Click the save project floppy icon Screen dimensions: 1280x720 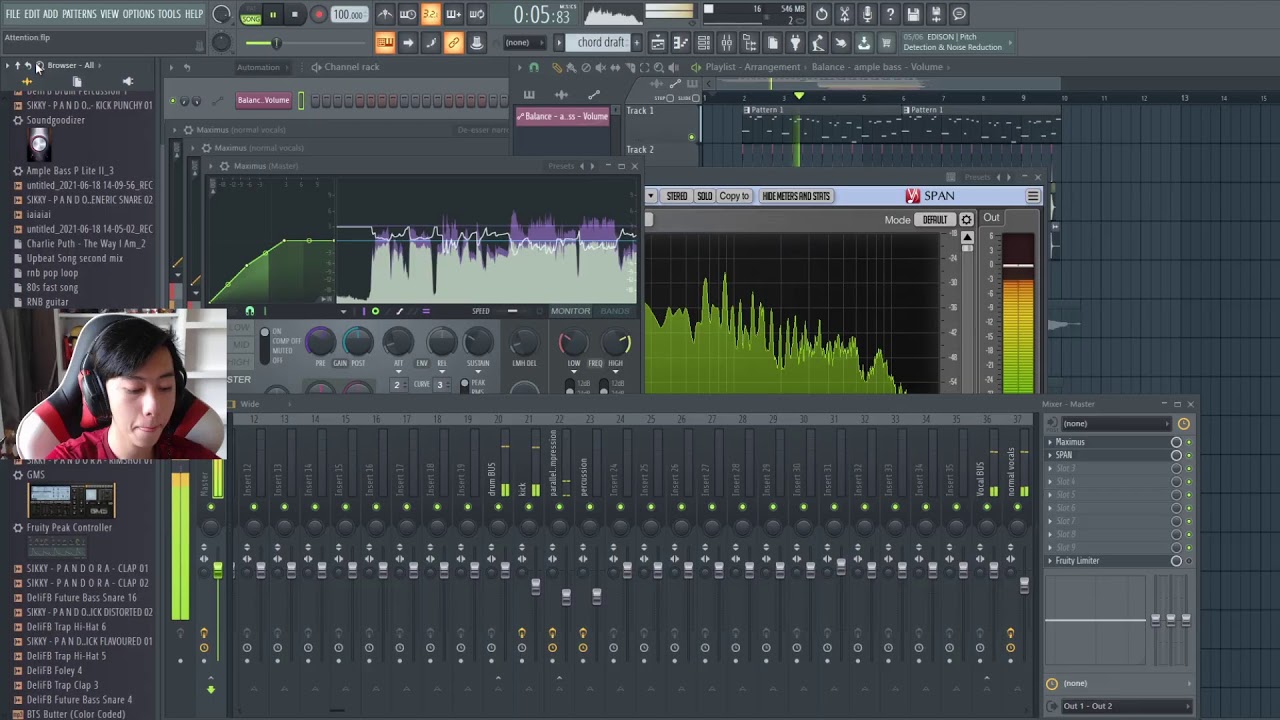pyautogui.click(x=913, y=14)
